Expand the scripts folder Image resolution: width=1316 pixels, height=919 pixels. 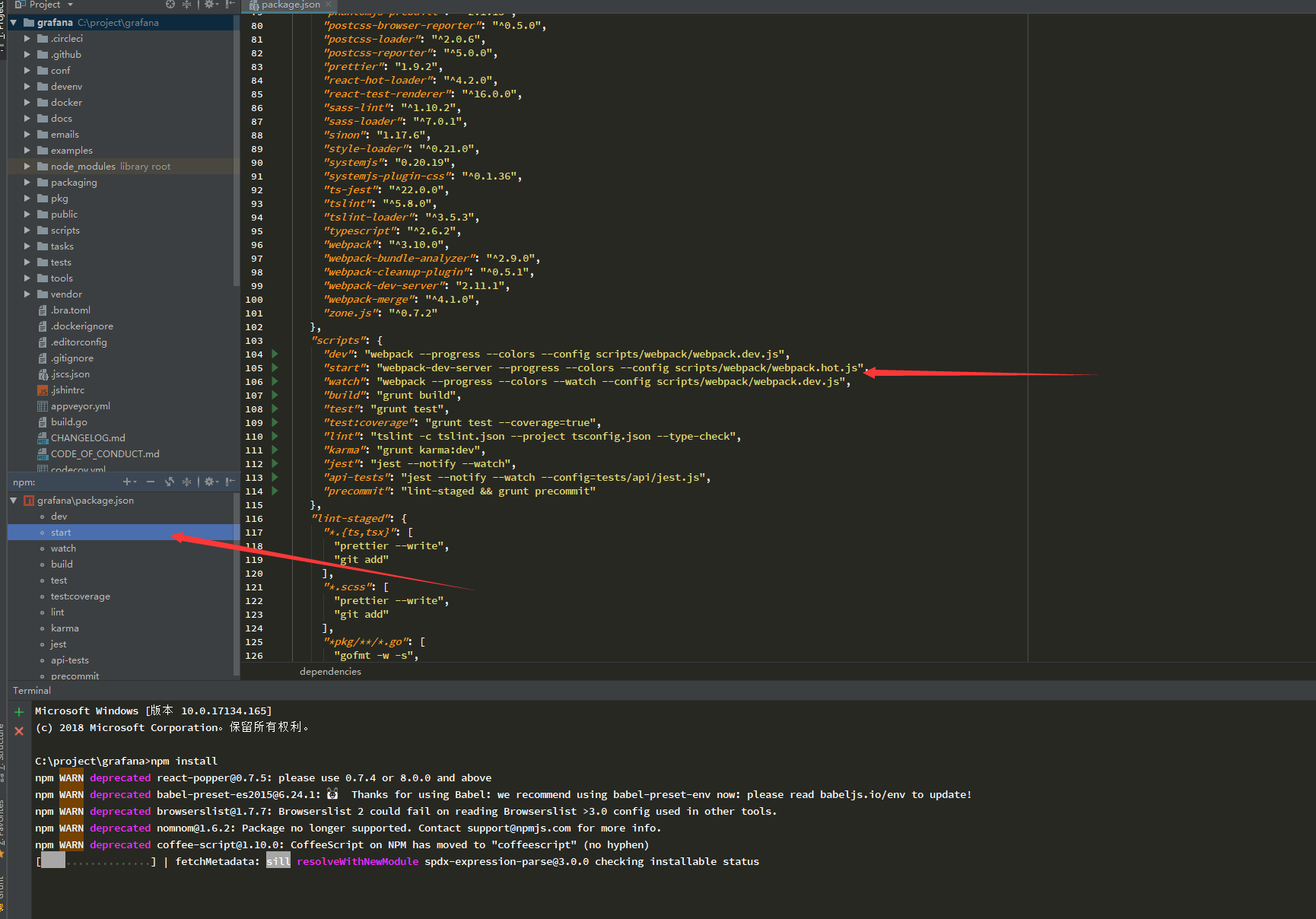(27, 230)
